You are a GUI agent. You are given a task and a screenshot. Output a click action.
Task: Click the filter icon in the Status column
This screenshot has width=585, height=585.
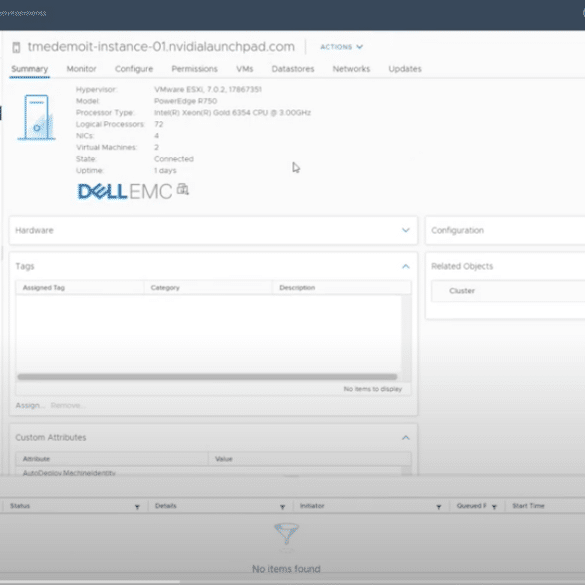(137, 507)
